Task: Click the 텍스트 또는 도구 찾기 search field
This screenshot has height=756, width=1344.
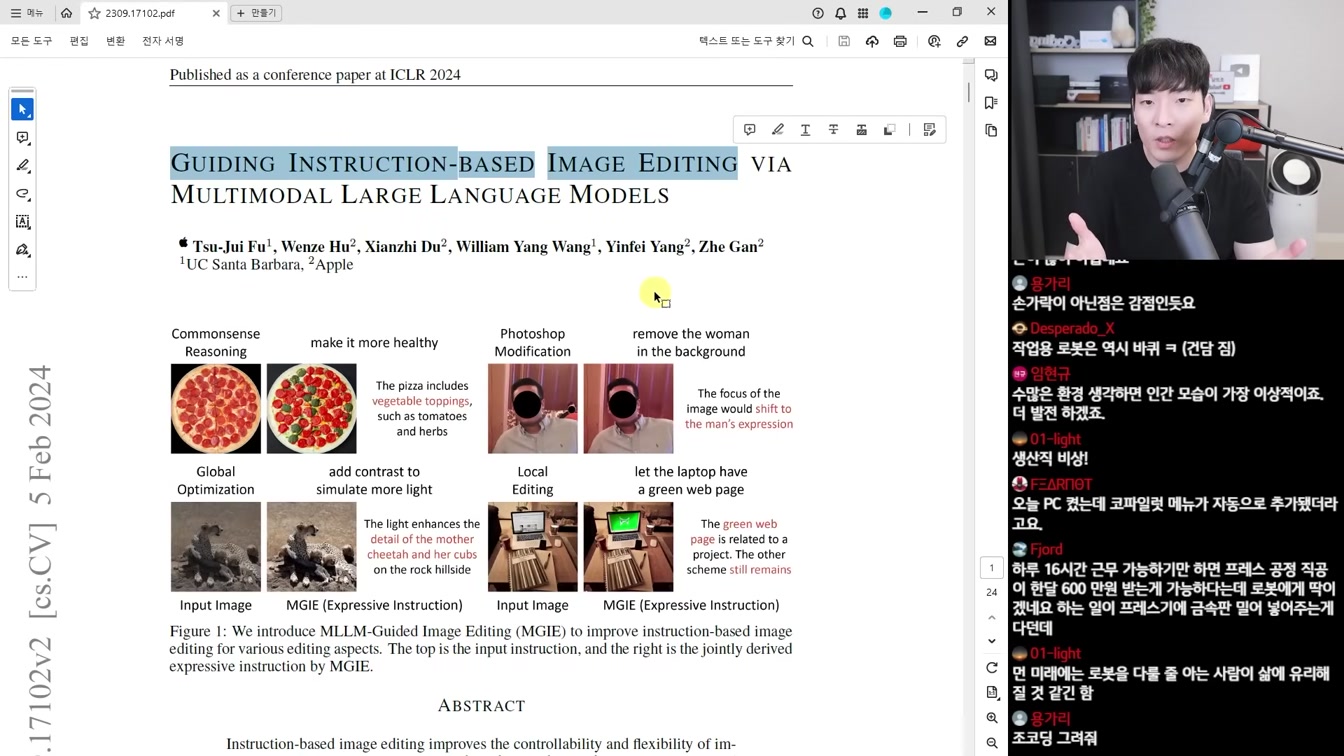Action: (x=756, y=41)
